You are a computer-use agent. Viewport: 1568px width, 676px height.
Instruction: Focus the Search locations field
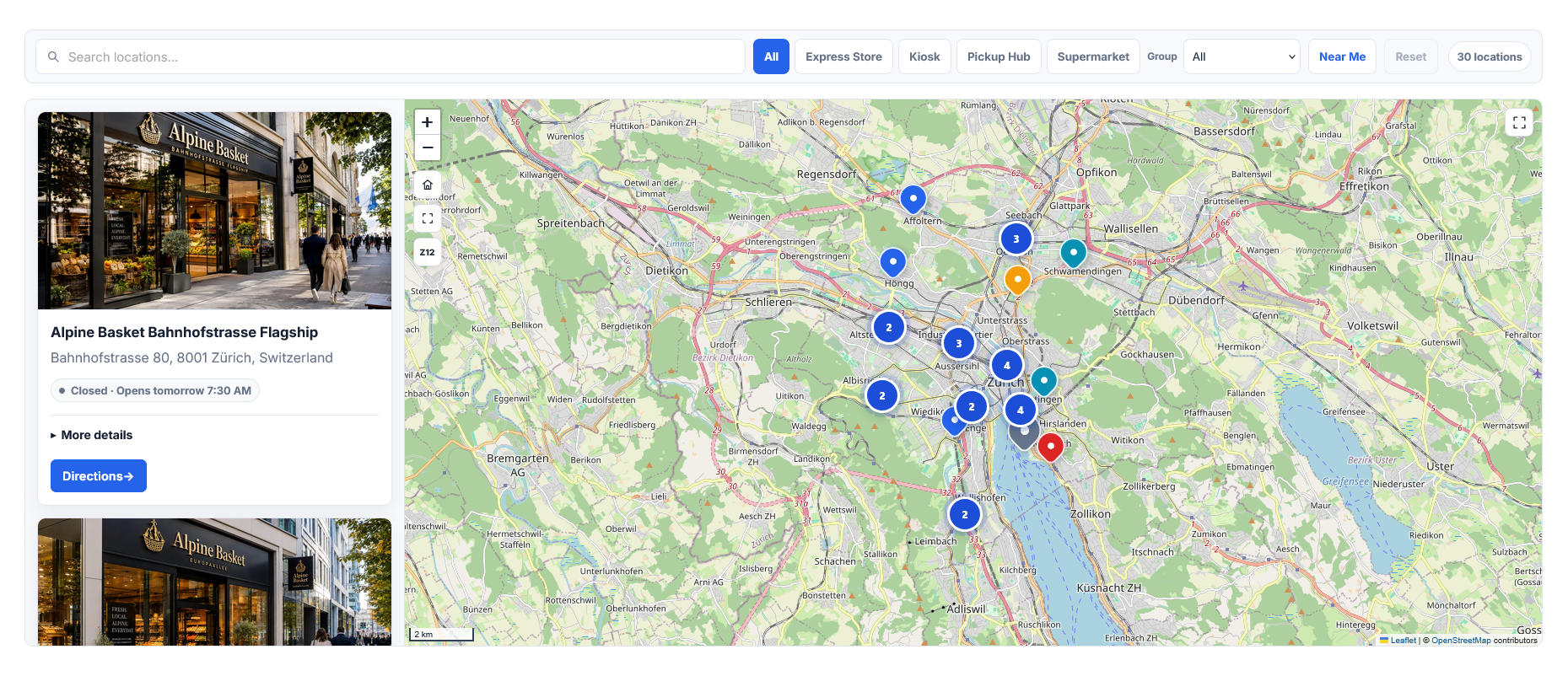(391, 56)
